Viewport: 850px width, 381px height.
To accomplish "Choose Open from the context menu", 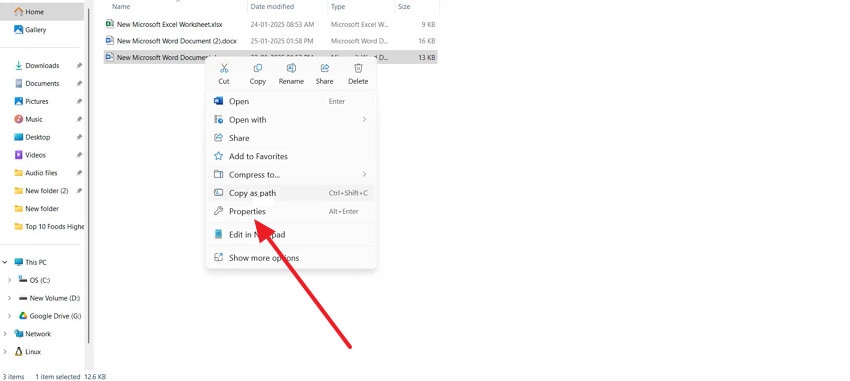I will click(x=291, y=101).
